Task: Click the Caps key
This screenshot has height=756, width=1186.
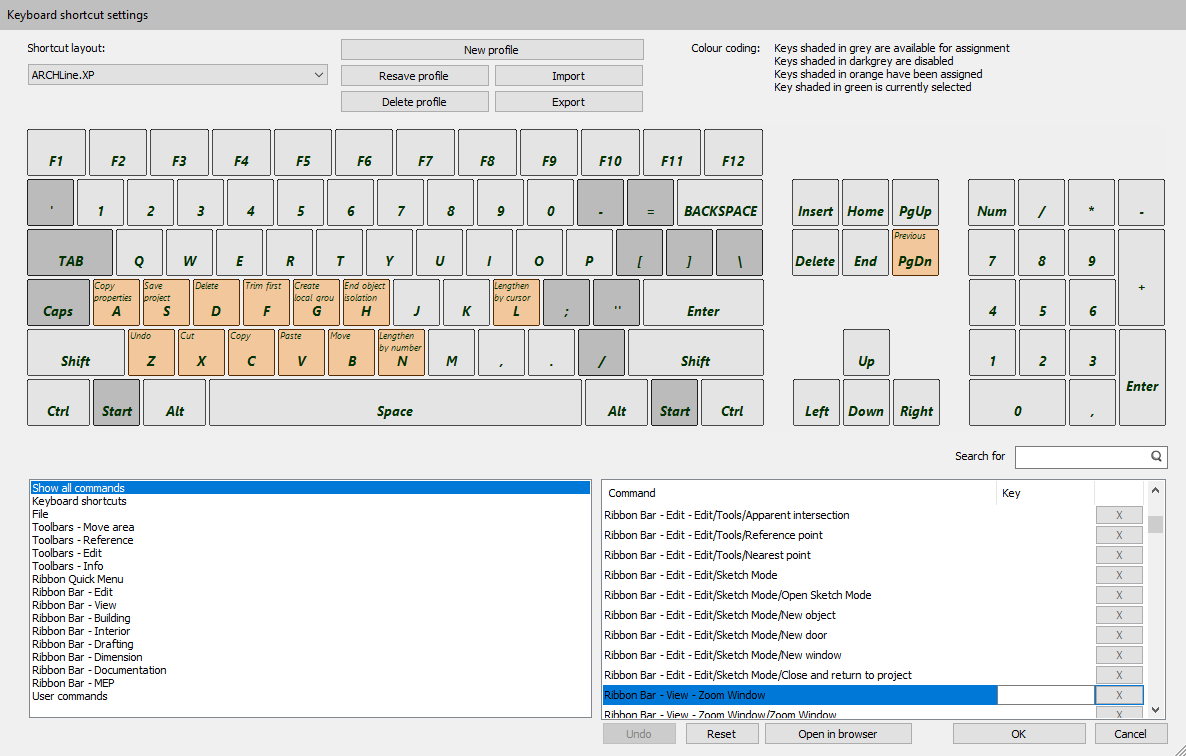Action: pos(58,302)
